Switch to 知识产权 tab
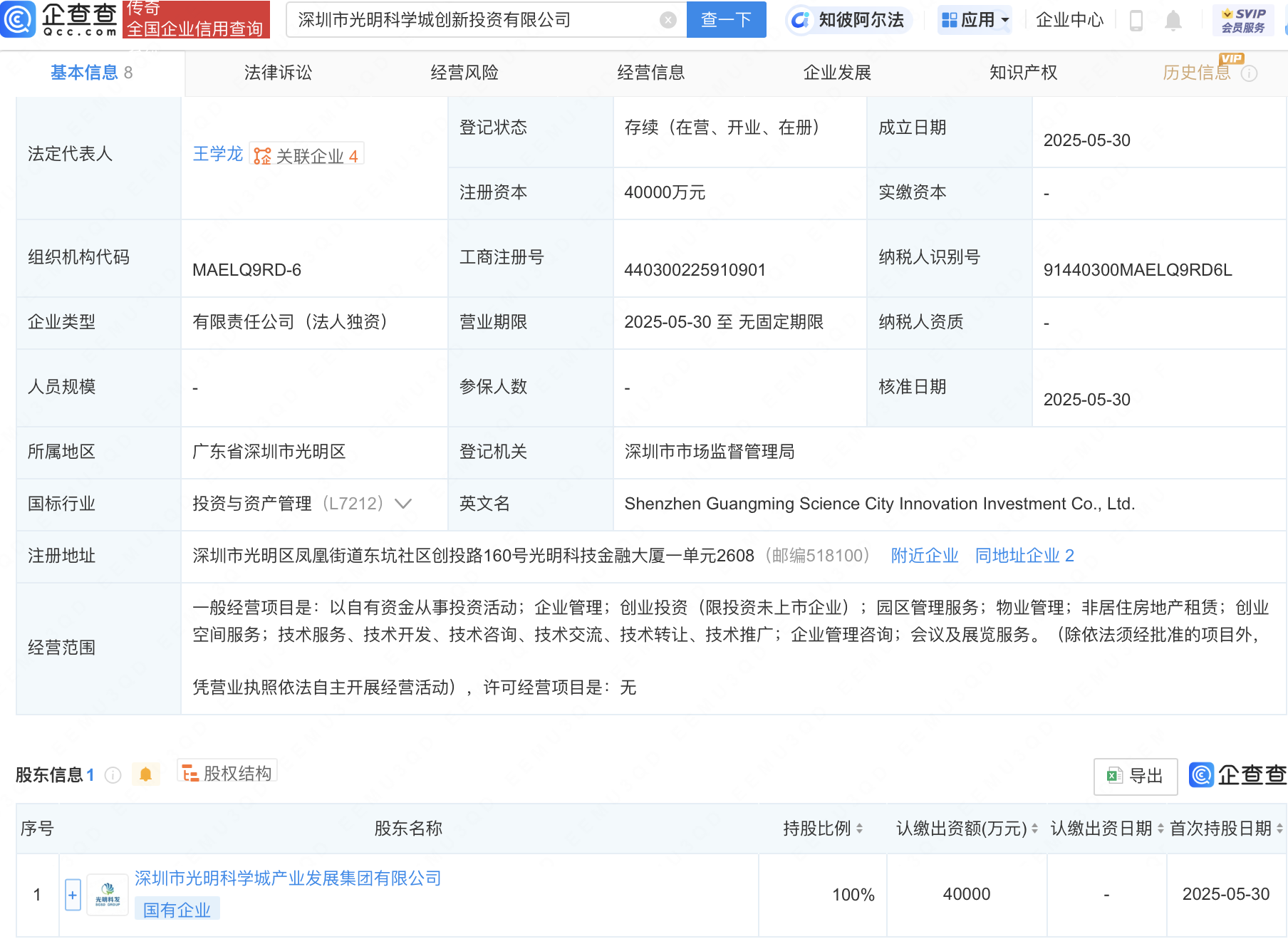The width and height of the screenshot is (1288, 939). [x=1024, y=73]
